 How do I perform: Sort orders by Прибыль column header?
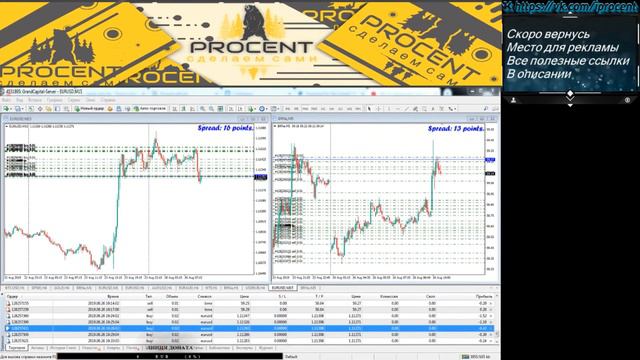(x=484, y=297)
